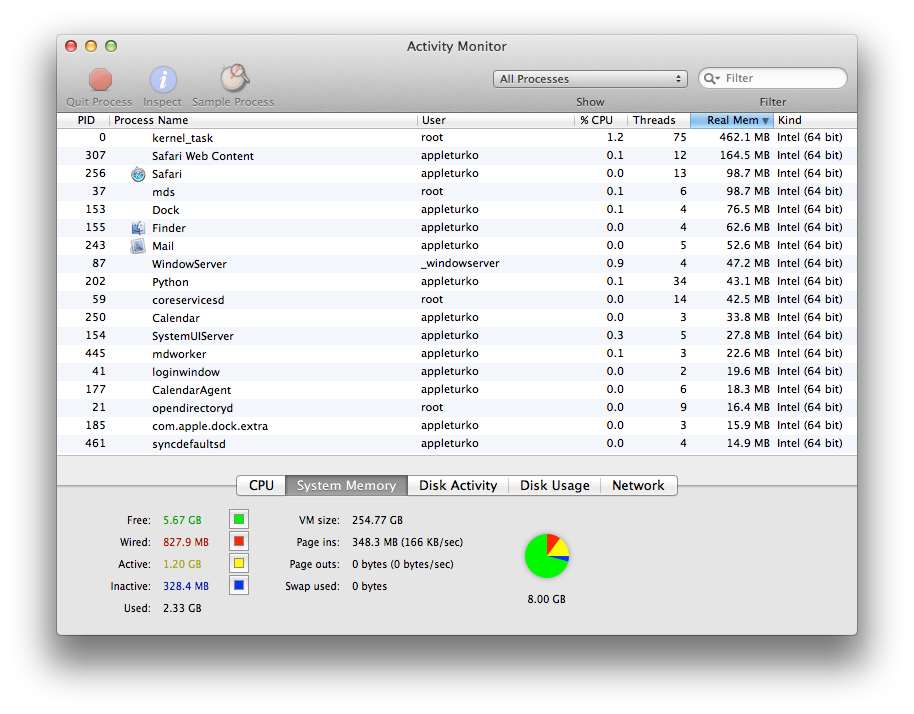Click the red Wired memory color swatch

(x=239, y=541)
